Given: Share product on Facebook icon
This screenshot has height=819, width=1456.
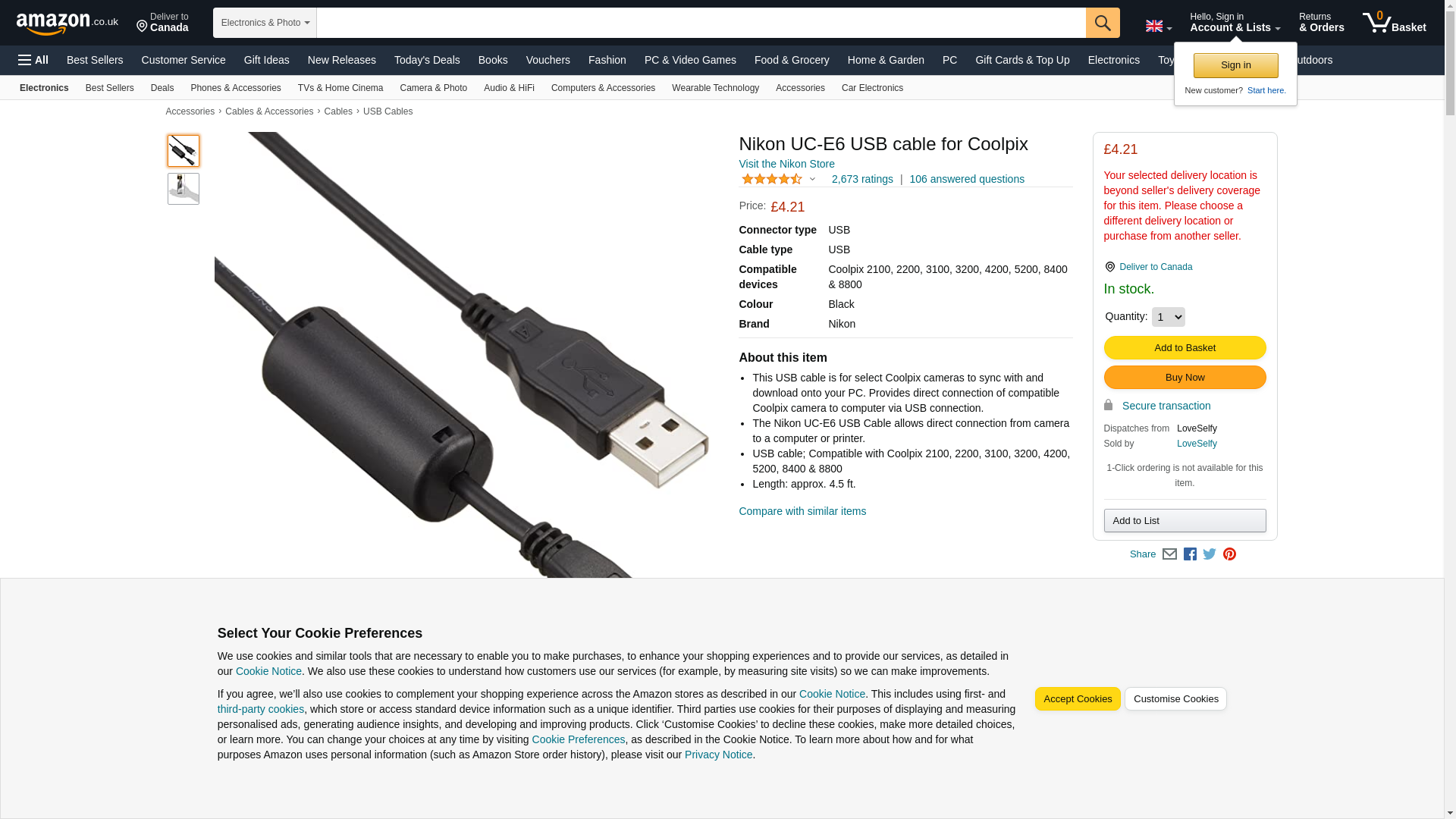Looking at the screenshot, I should tap(1190, 554).
